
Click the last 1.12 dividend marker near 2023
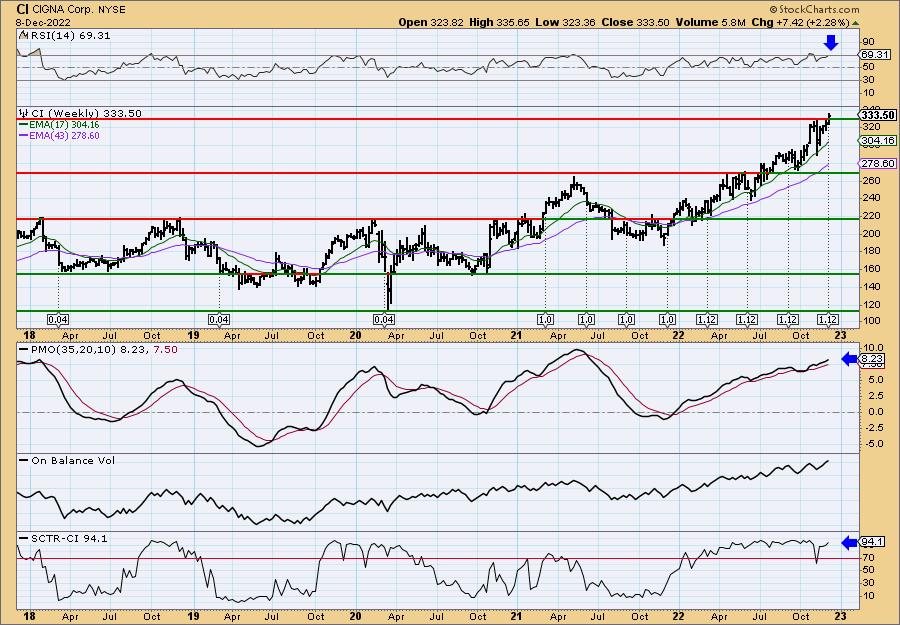(x=828, y=320)
